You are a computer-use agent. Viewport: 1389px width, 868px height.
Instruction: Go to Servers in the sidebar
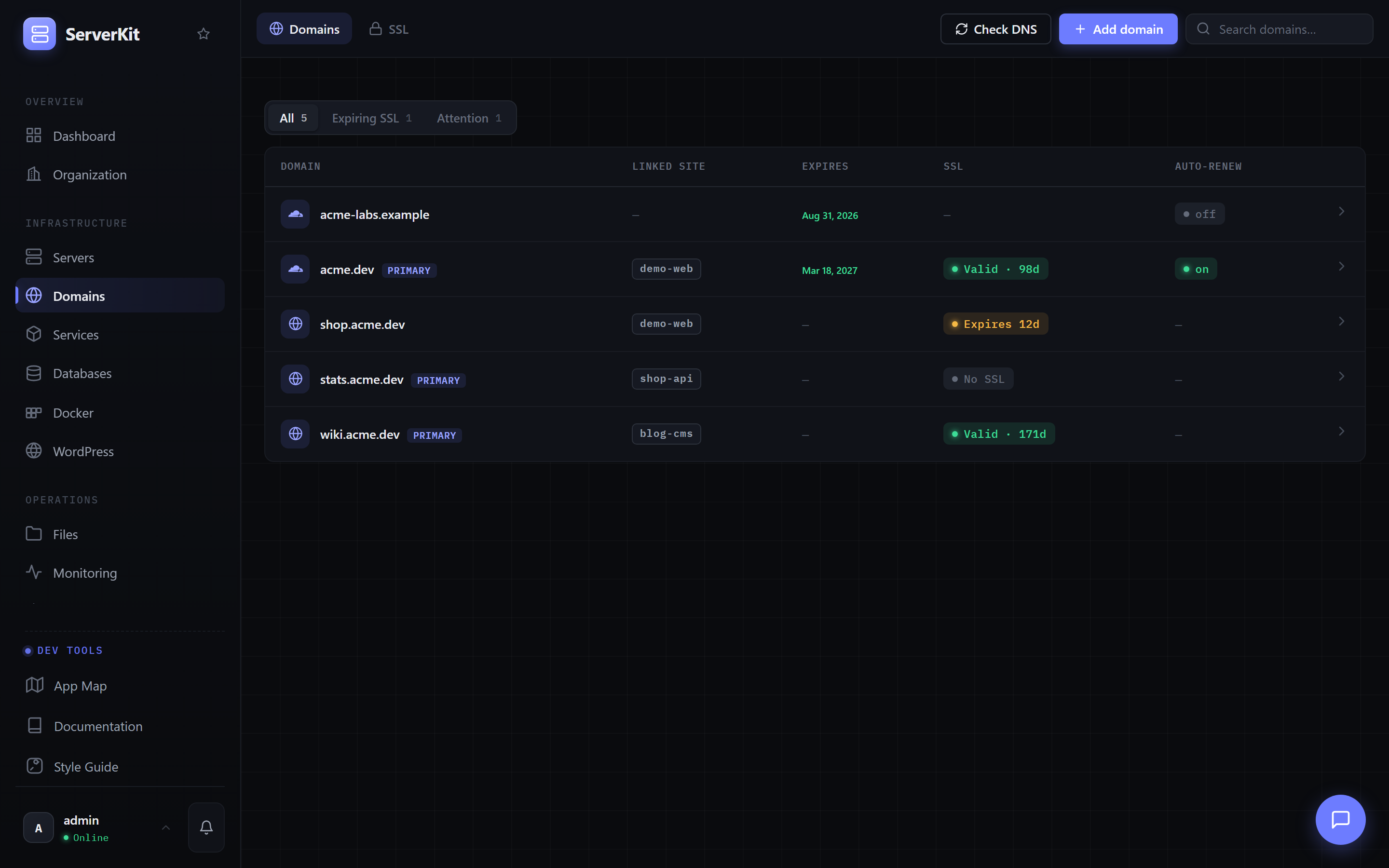[120, 257]
